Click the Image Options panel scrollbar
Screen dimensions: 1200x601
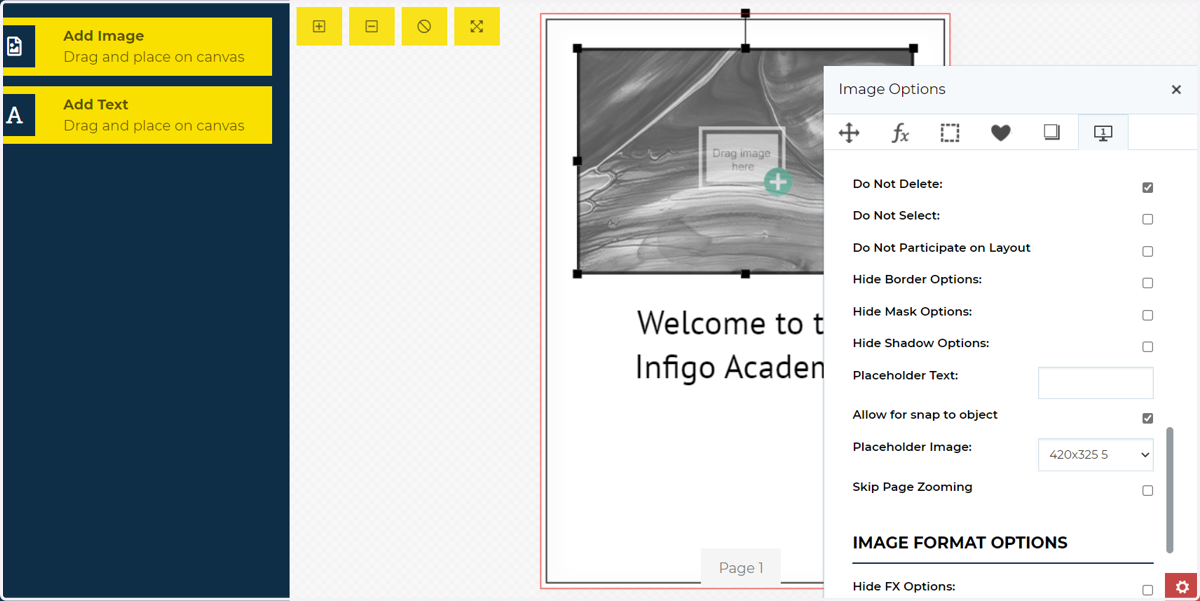1170,490
